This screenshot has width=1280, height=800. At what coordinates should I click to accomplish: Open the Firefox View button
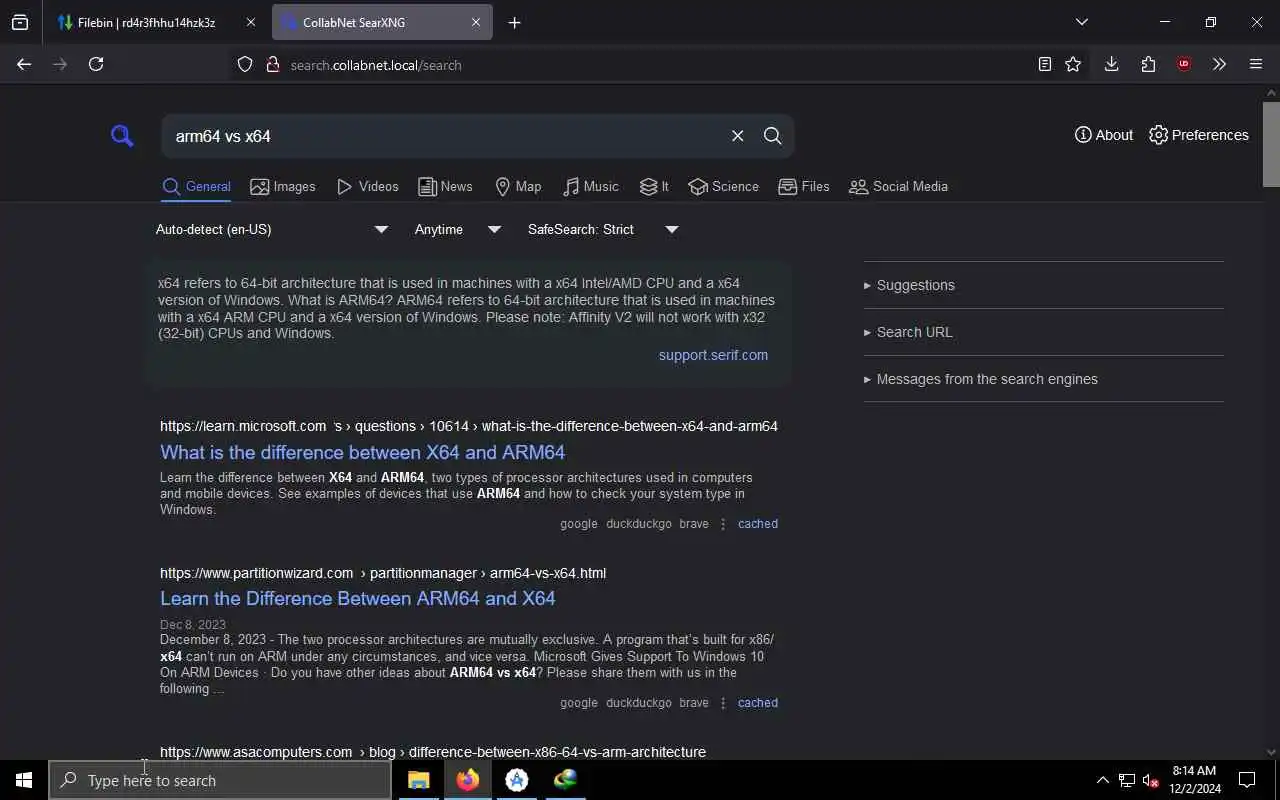pyautogui.click(x=20, y=22)
